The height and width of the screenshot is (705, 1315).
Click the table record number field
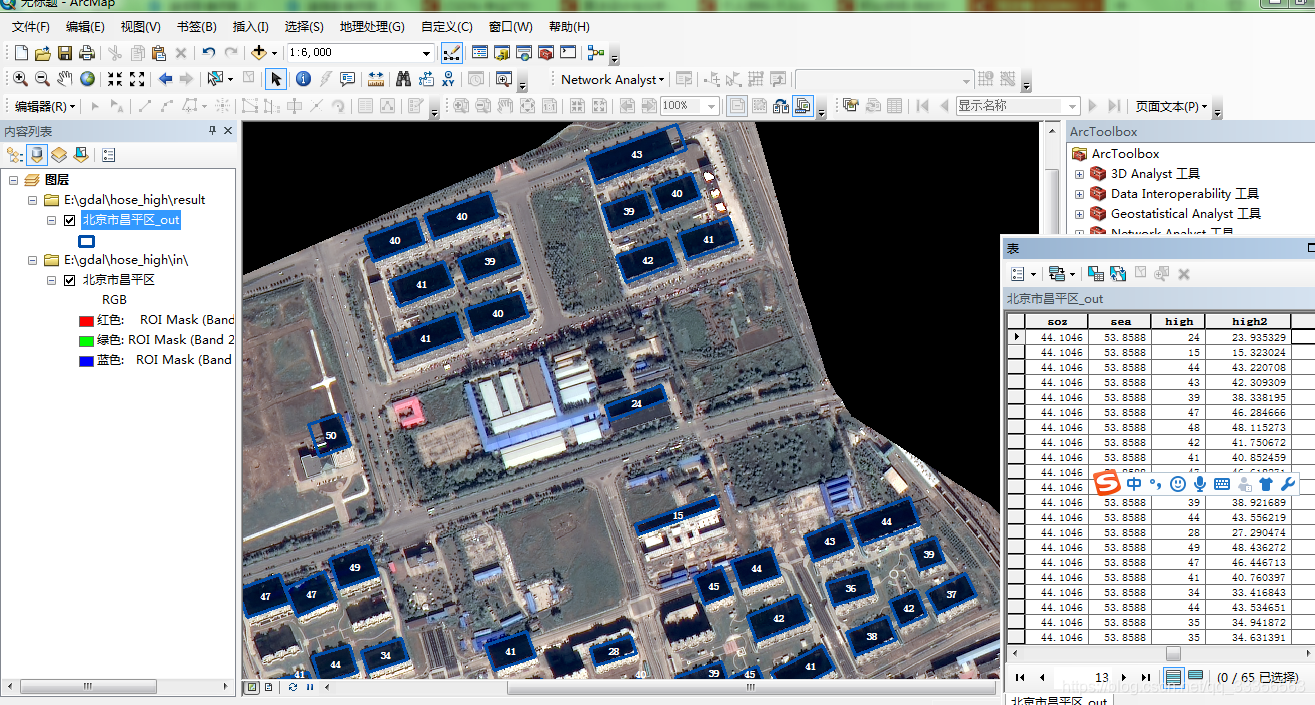coord(1084,678)
